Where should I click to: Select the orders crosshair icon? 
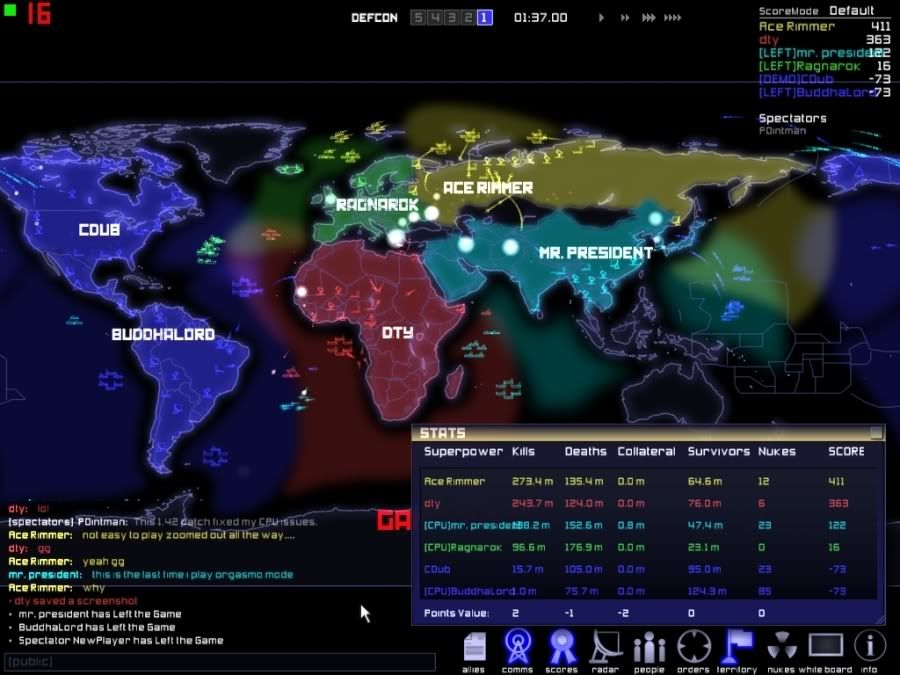click(694, 647)
